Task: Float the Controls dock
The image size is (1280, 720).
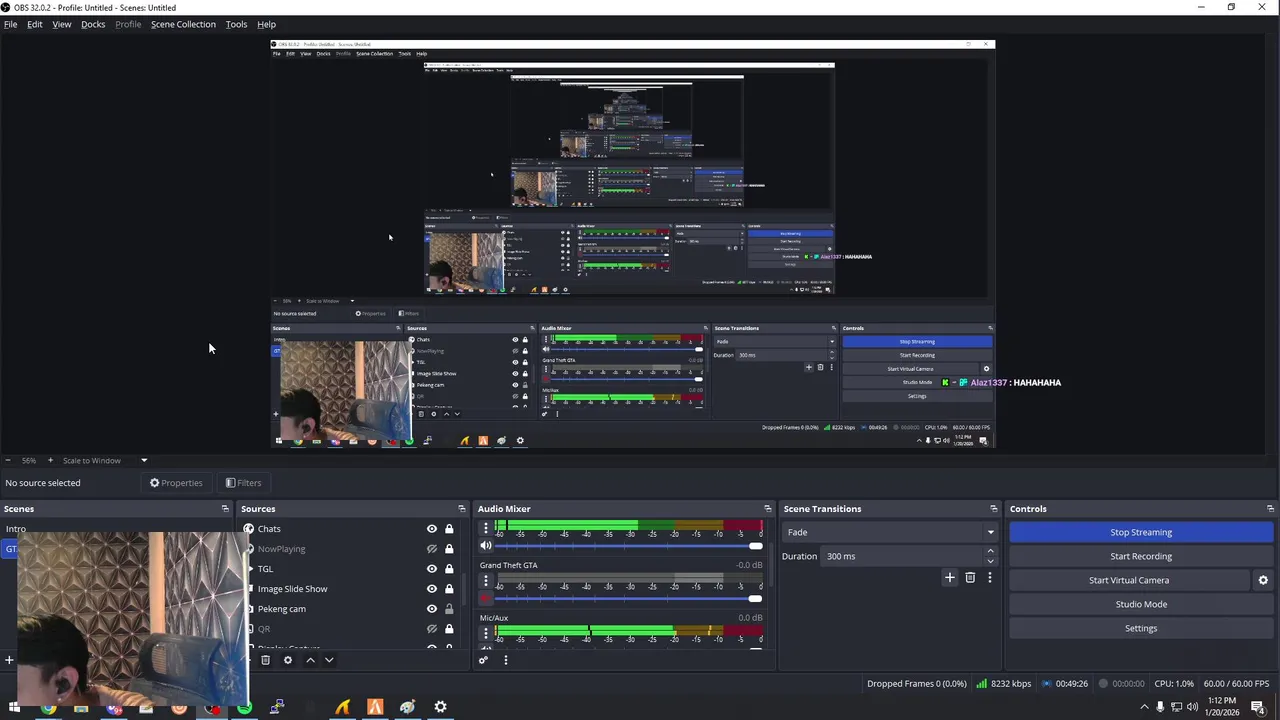Action: click(x=1271, y=509)
